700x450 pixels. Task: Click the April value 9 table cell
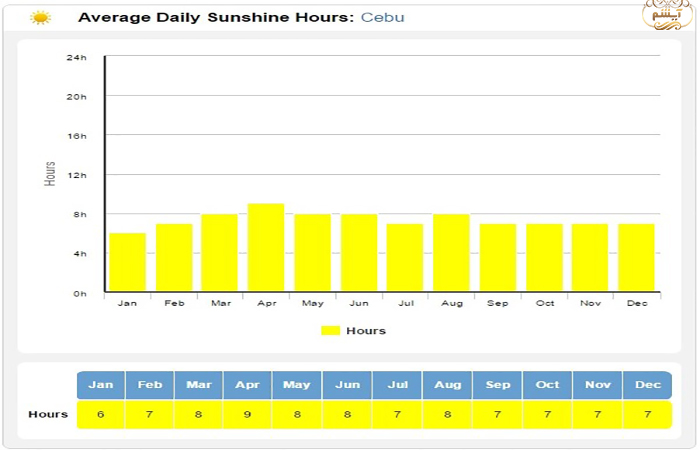click(x=249, y=414)
